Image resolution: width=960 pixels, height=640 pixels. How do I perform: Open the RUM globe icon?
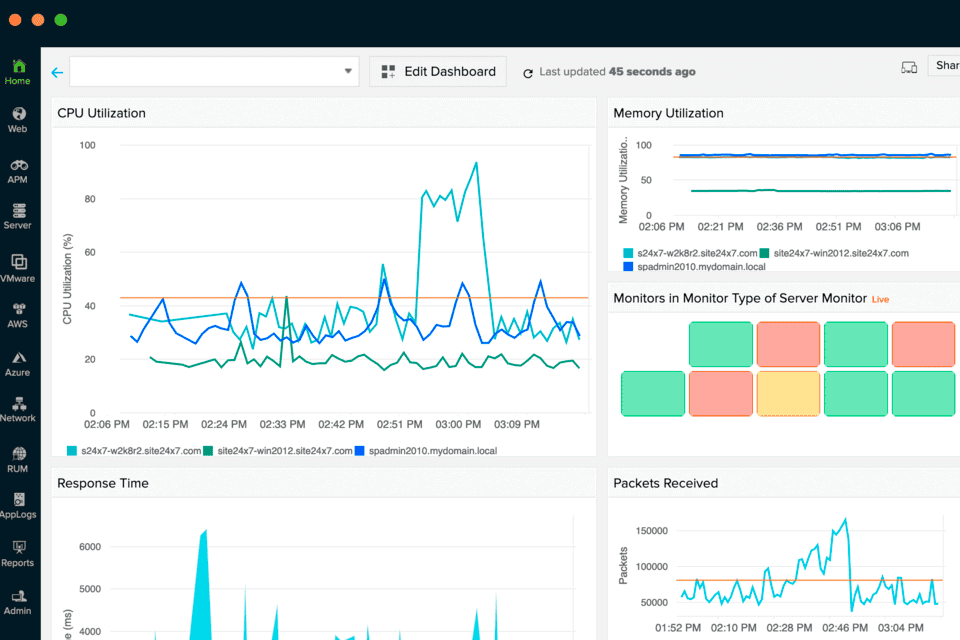[17, 458]
